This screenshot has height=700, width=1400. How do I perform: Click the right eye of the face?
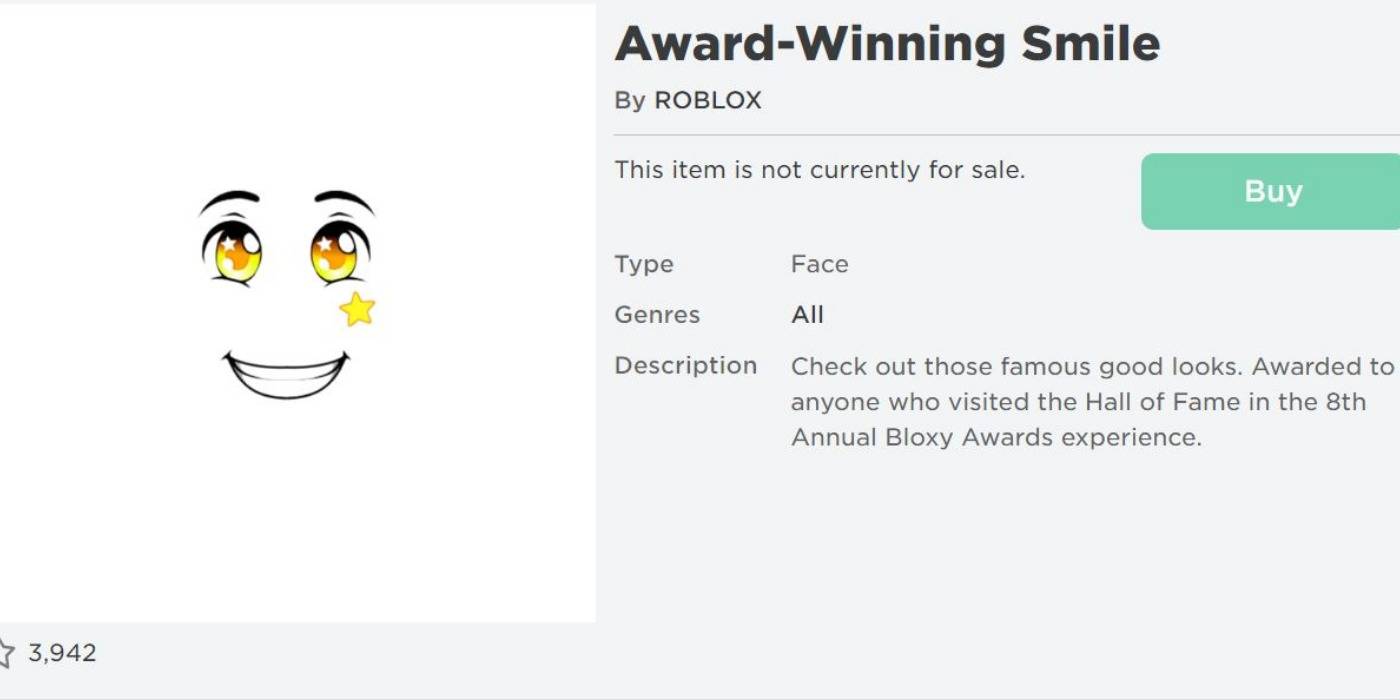point(338,251)
